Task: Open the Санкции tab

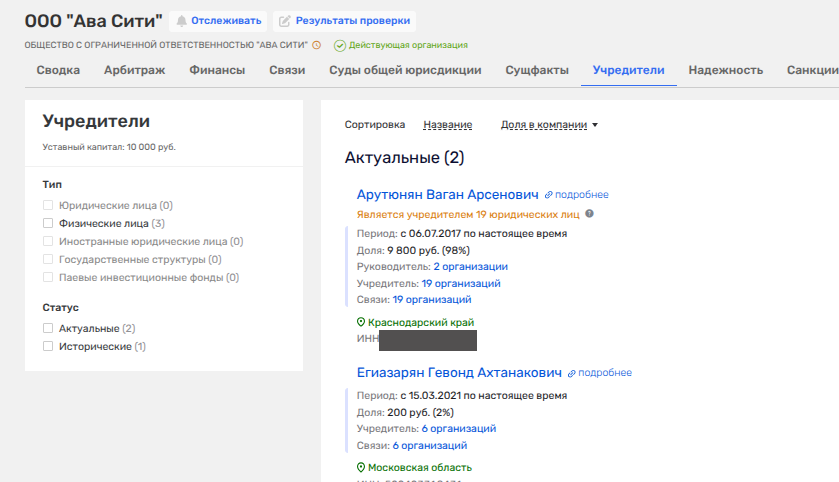Action: pos(813,70)
